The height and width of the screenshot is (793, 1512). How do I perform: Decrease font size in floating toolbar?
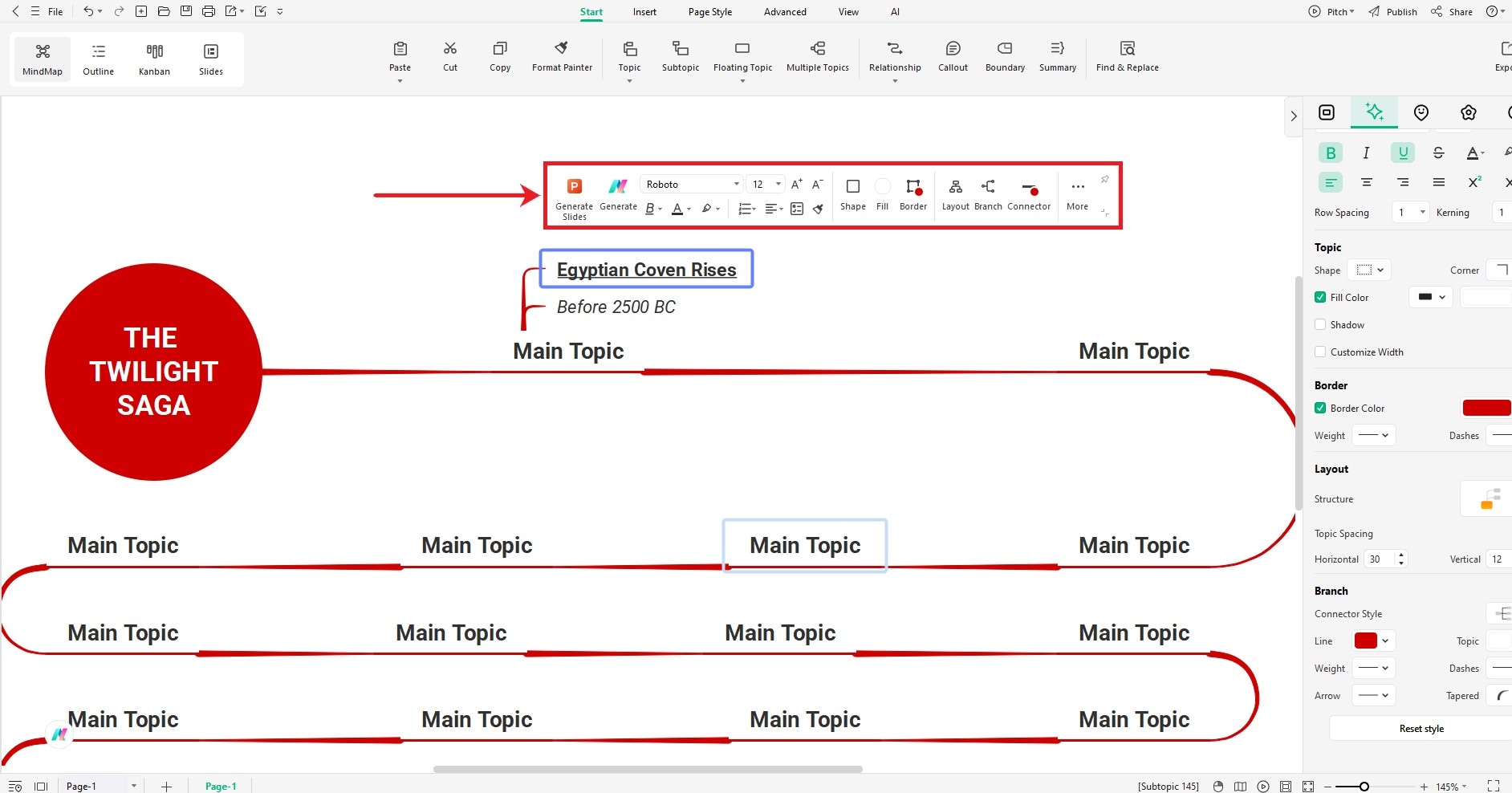817,185
